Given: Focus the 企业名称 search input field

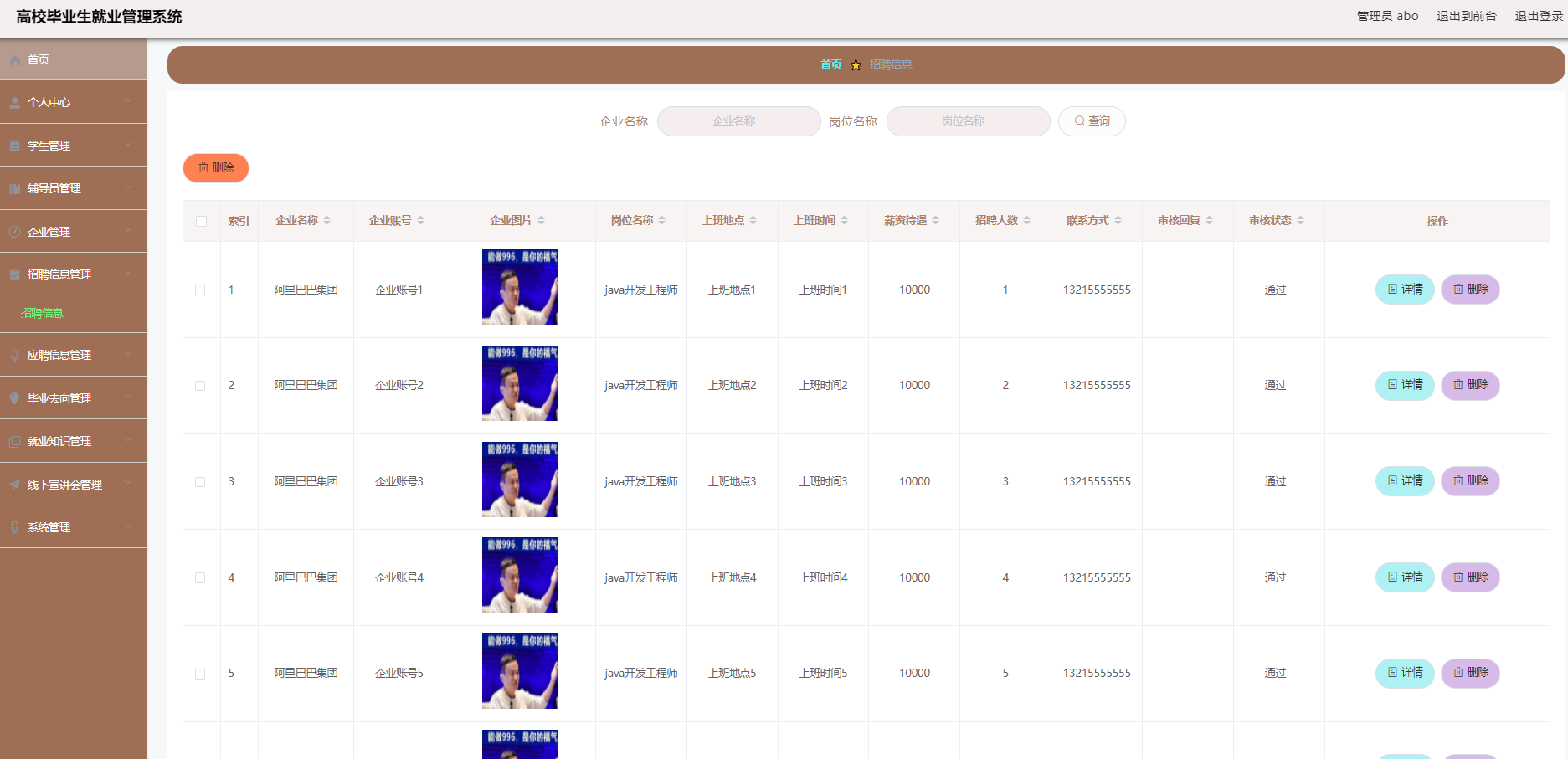Looking at the screenshot, I should 738,121.
